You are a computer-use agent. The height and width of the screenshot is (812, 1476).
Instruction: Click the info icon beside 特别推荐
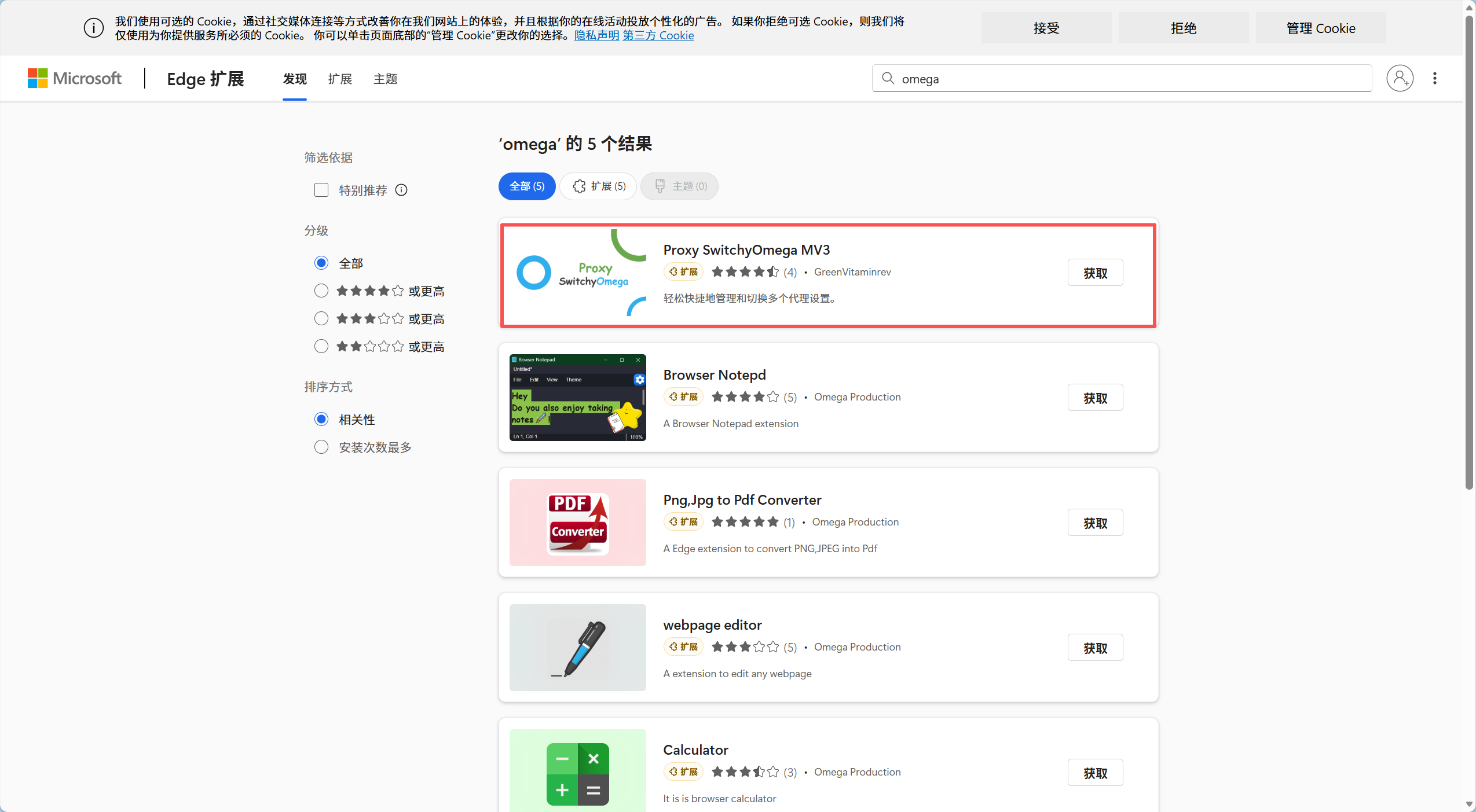pos(401,190)
